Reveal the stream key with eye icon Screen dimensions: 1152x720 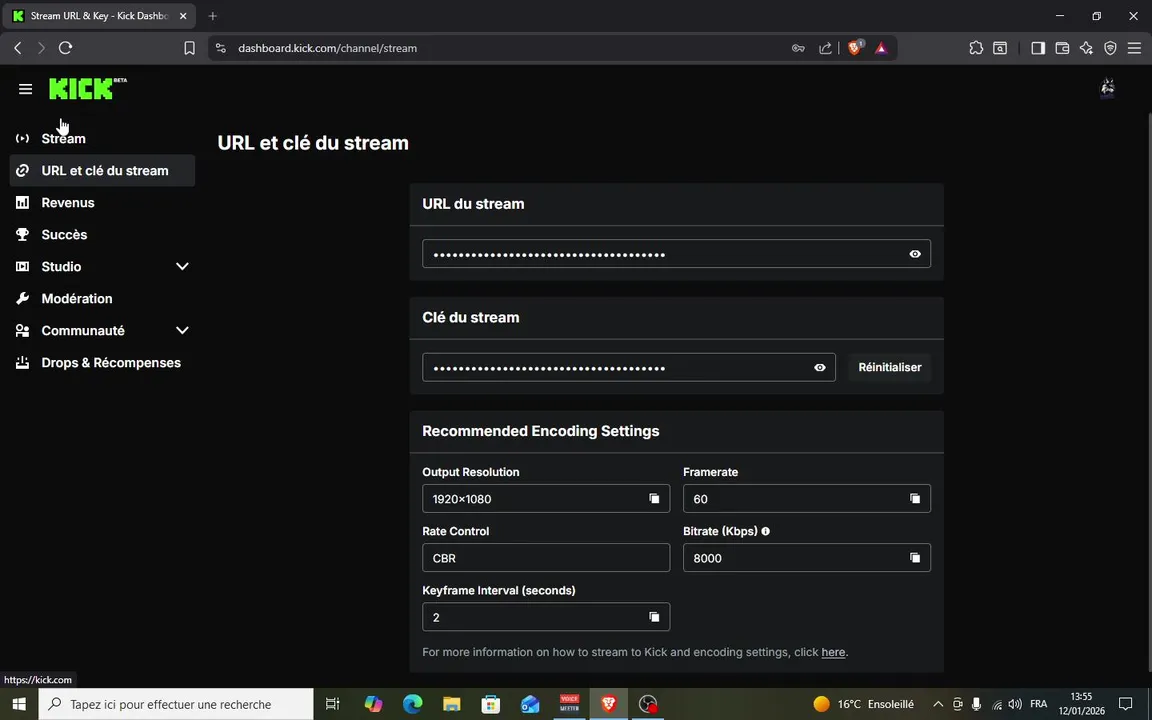click(x=820, y=367)
